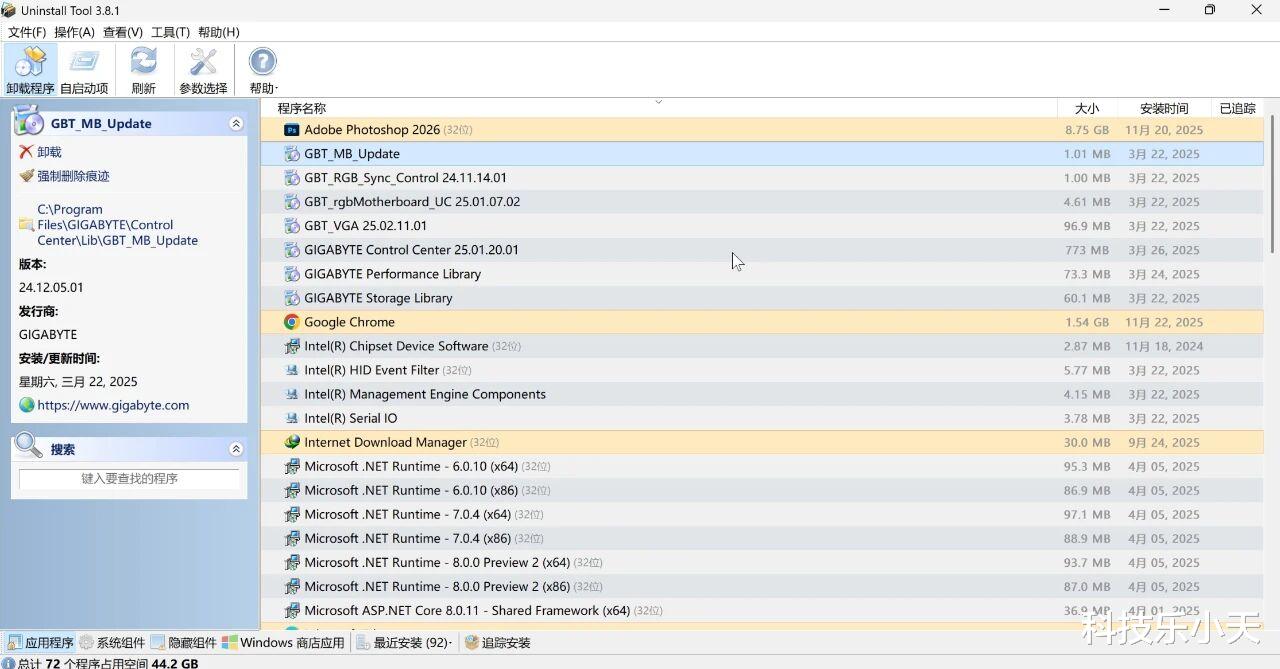
Task: Click the folder icon beside the install path
Action: pos(26,225)
